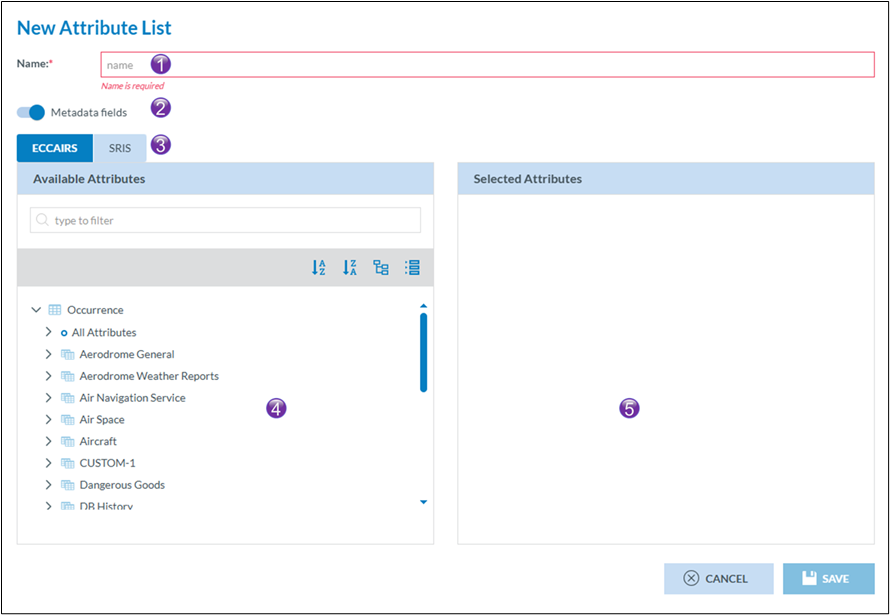
Task: Expand the CUSTOM-1 node
Action: click(x=48, y=463)
